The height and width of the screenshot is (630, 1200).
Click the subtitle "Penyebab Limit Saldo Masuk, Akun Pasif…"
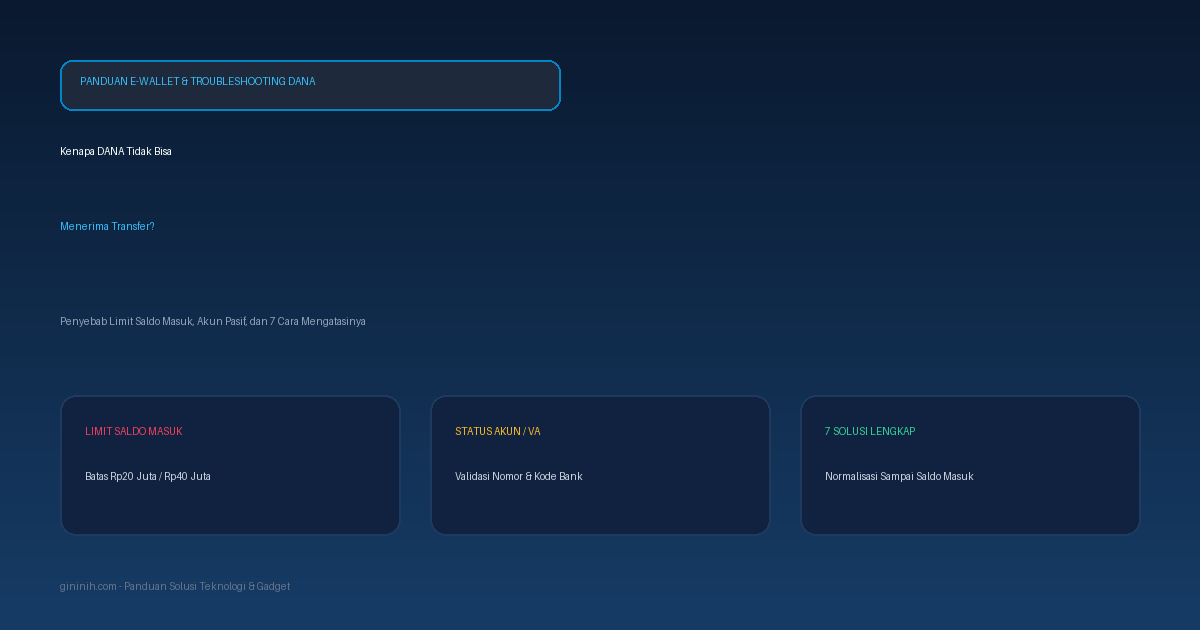(213, 321)
